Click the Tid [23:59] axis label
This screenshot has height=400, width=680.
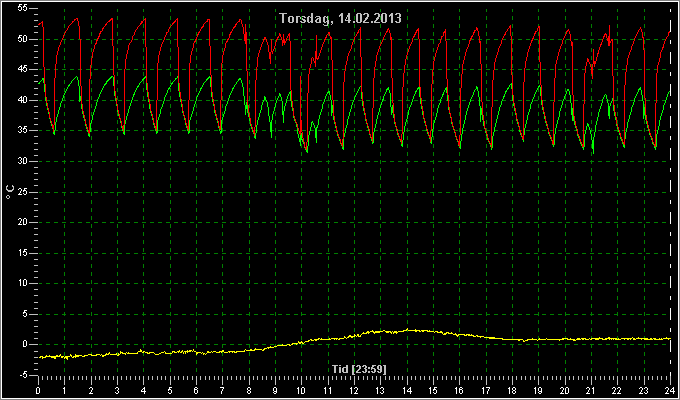(x=359, y=369)
